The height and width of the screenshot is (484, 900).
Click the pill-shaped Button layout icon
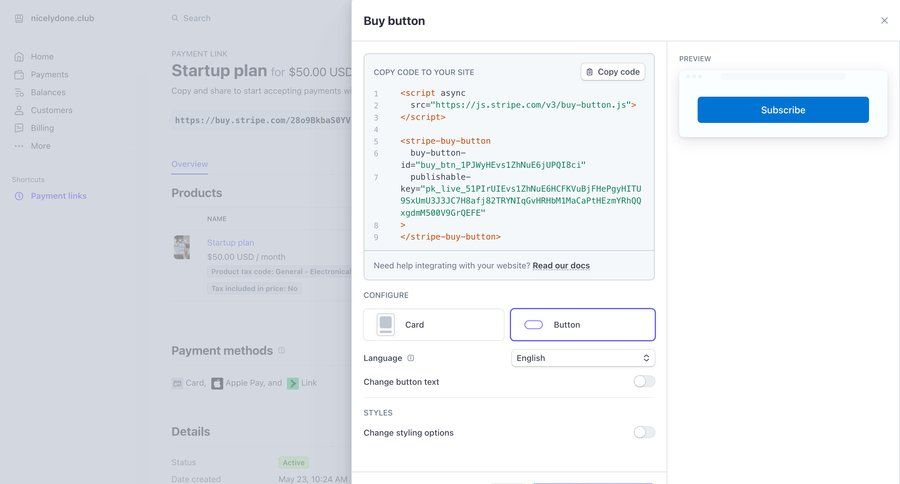point(533,324)
